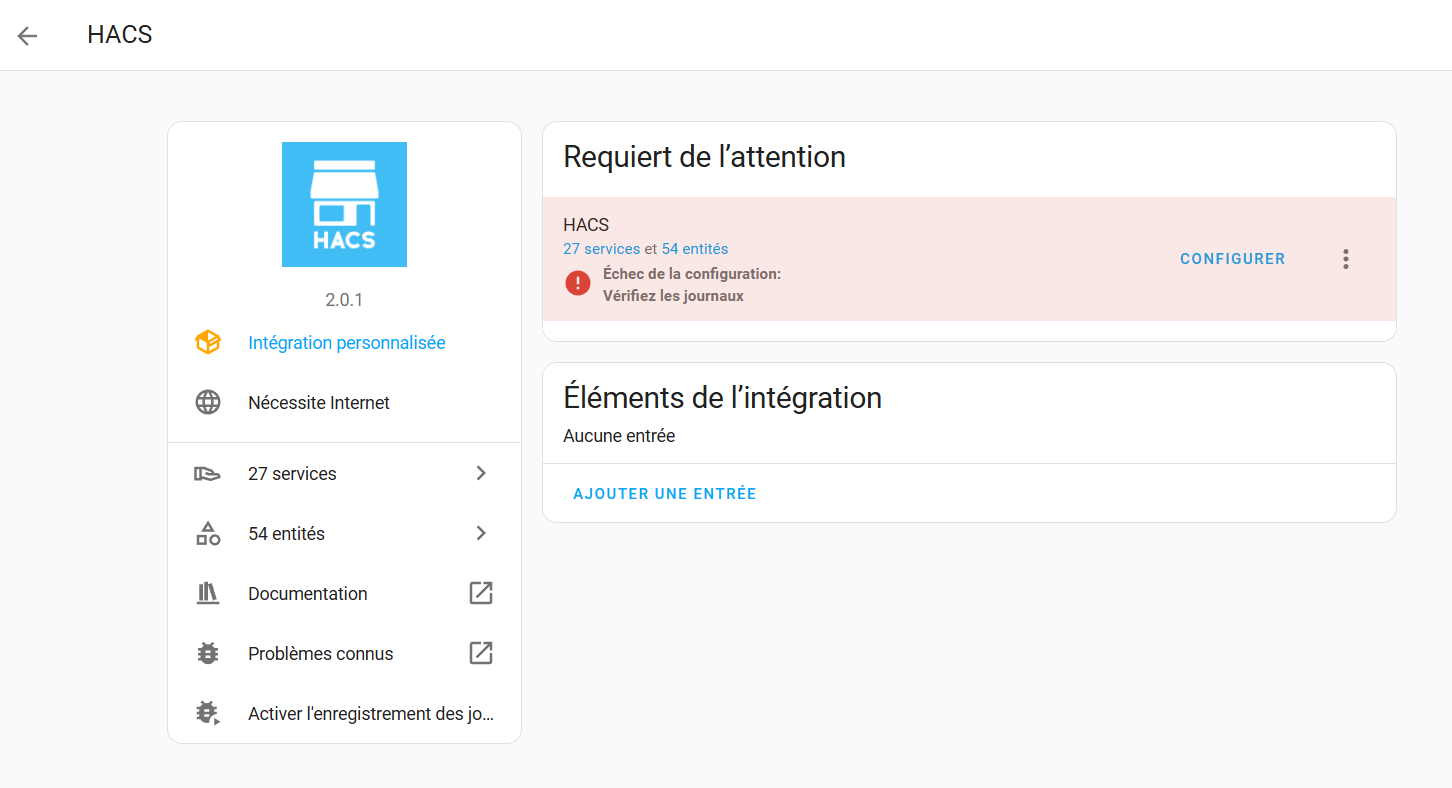
Task: Click the HACS entry name in attention card
Action: point(586,225)
